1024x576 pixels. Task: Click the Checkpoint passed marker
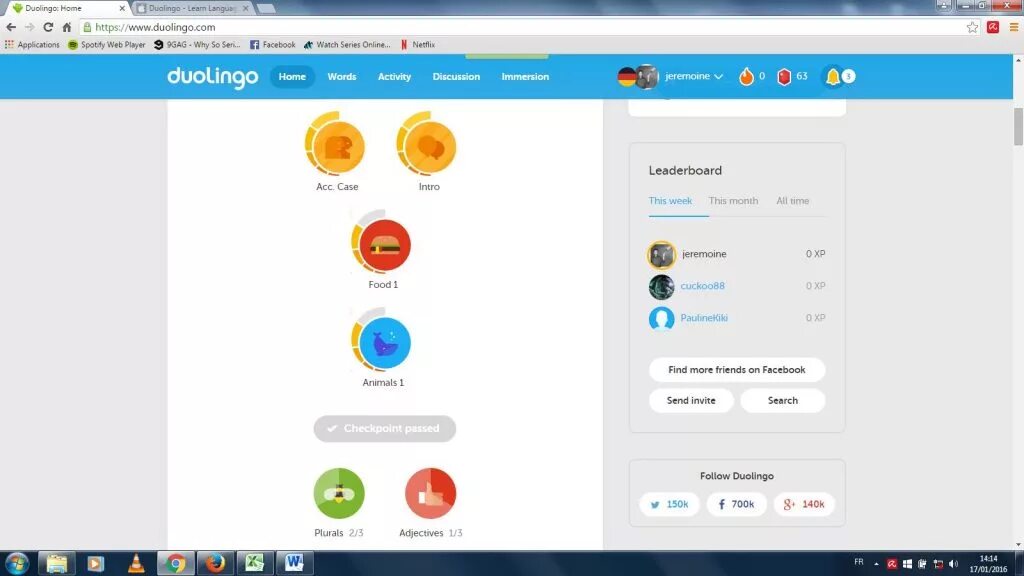(384, 428)
